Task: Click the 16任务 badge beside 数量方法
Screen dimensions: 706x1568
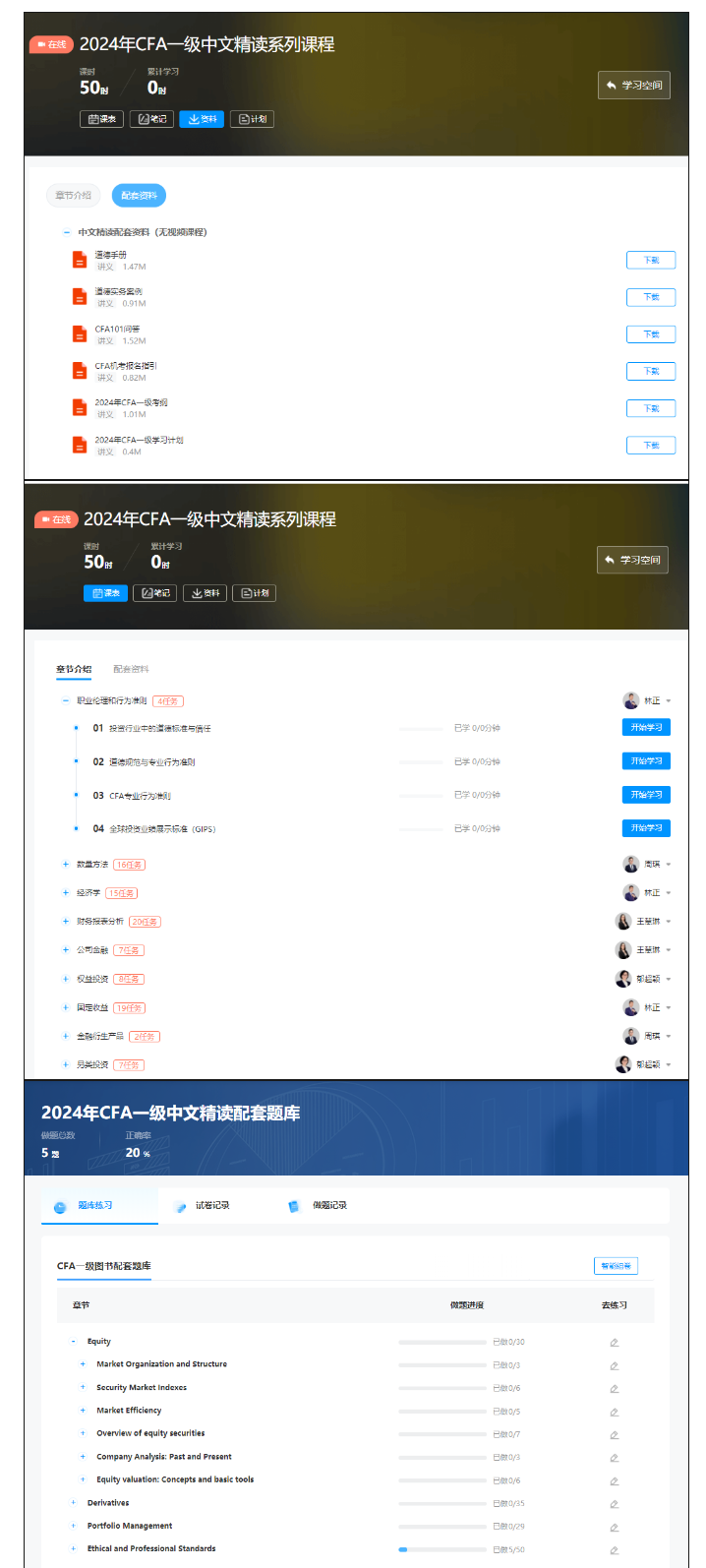Action: click(x=130, y=865)
